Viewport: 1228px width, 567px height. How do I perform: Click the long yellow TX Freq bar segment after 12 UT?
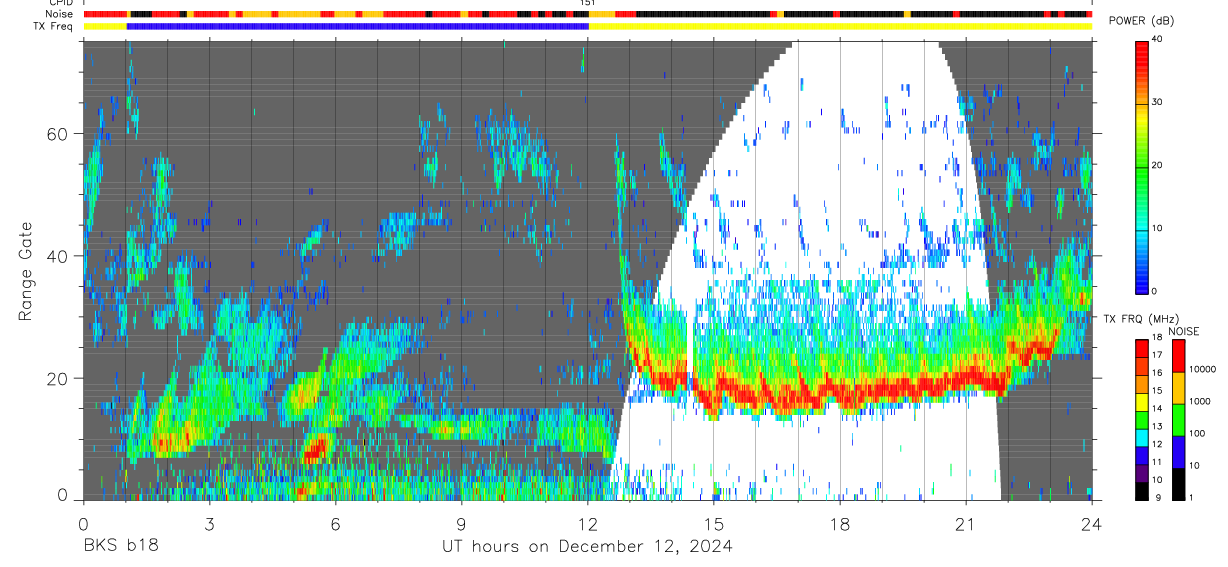[x=840, y=26]
